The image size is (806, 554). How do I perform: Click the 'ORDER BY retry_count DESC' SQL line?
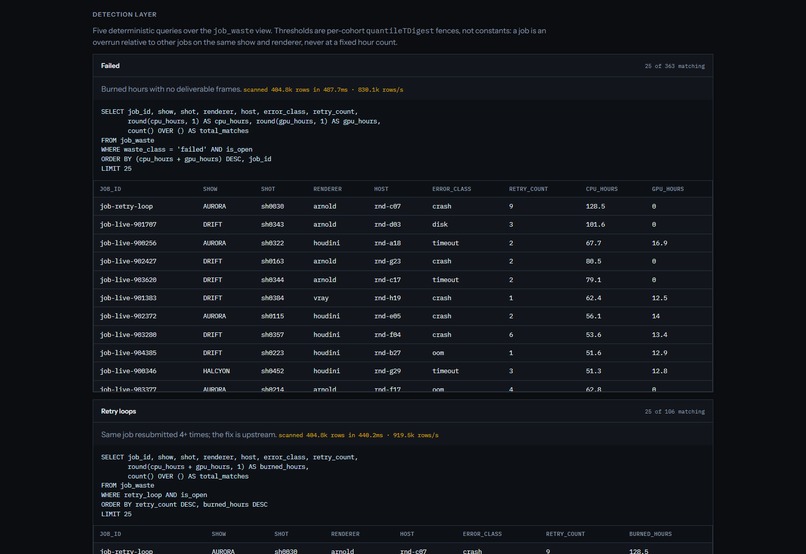184,505
